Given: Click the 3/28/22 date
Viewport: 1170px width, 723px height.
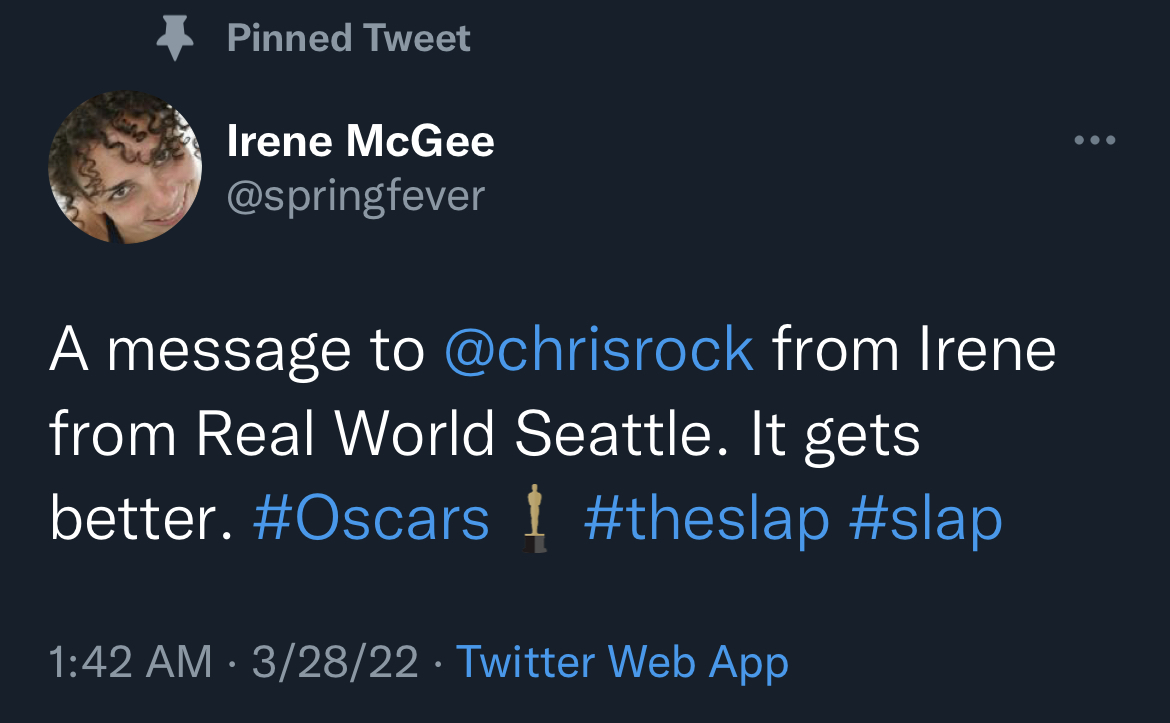Looking at the screenshot, I should 335,662.
